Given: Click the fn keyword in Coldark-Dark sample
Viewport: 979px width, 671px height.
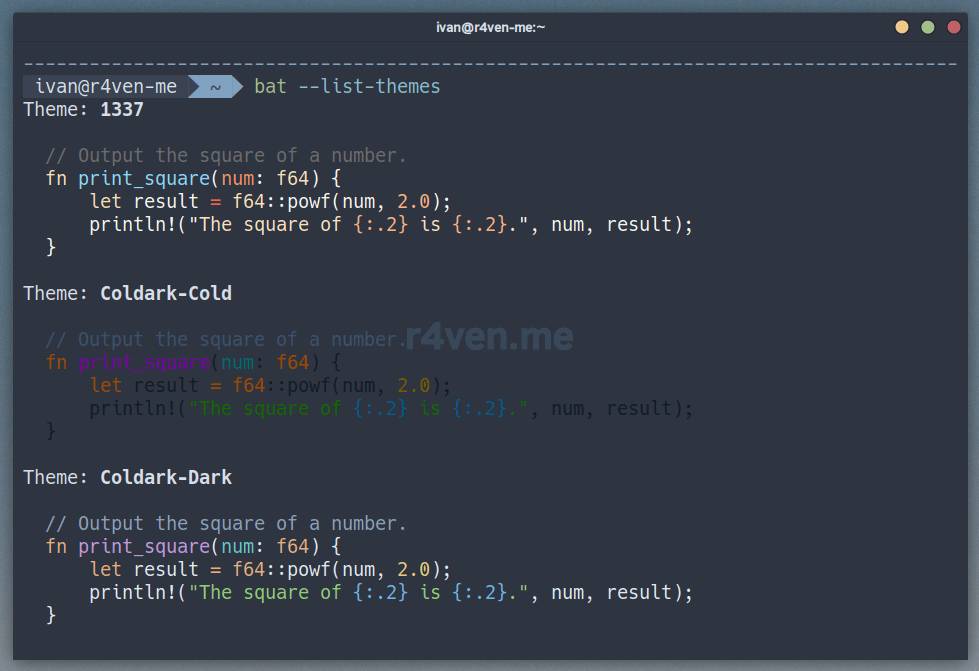Looking at the screenshot, I should click(56, 547).
